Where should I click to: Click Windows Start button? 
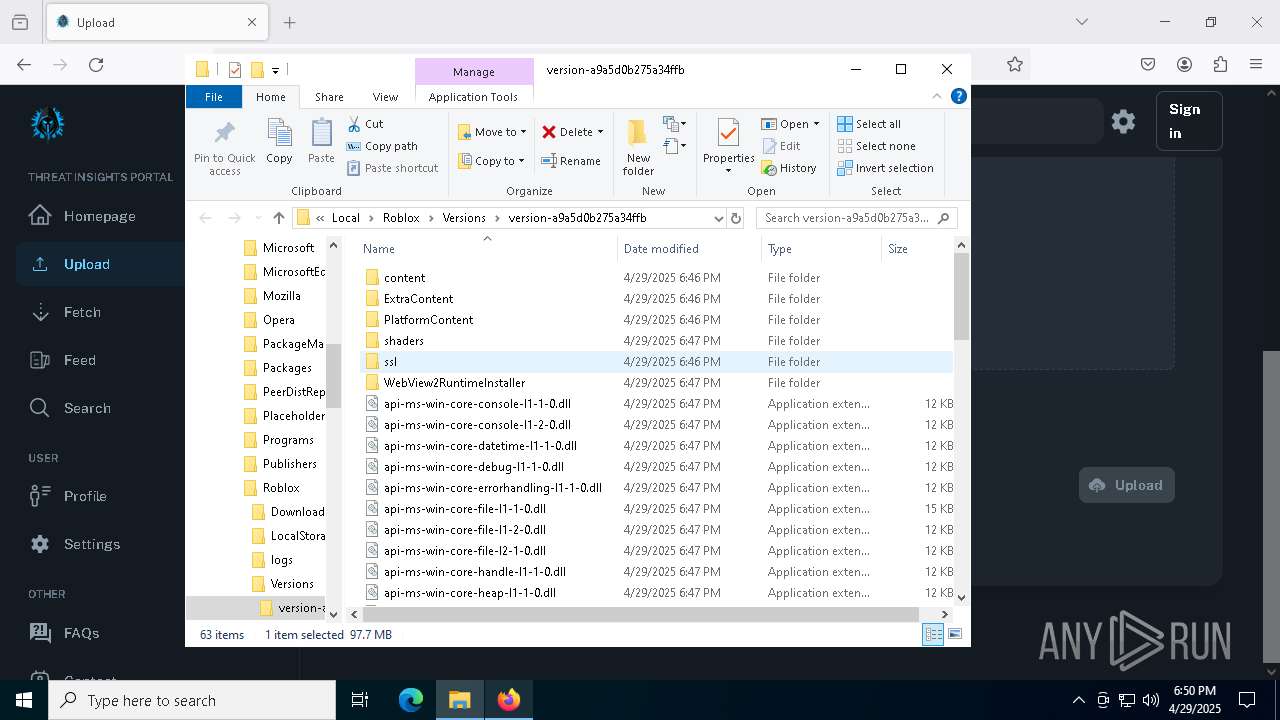[24, 700]
